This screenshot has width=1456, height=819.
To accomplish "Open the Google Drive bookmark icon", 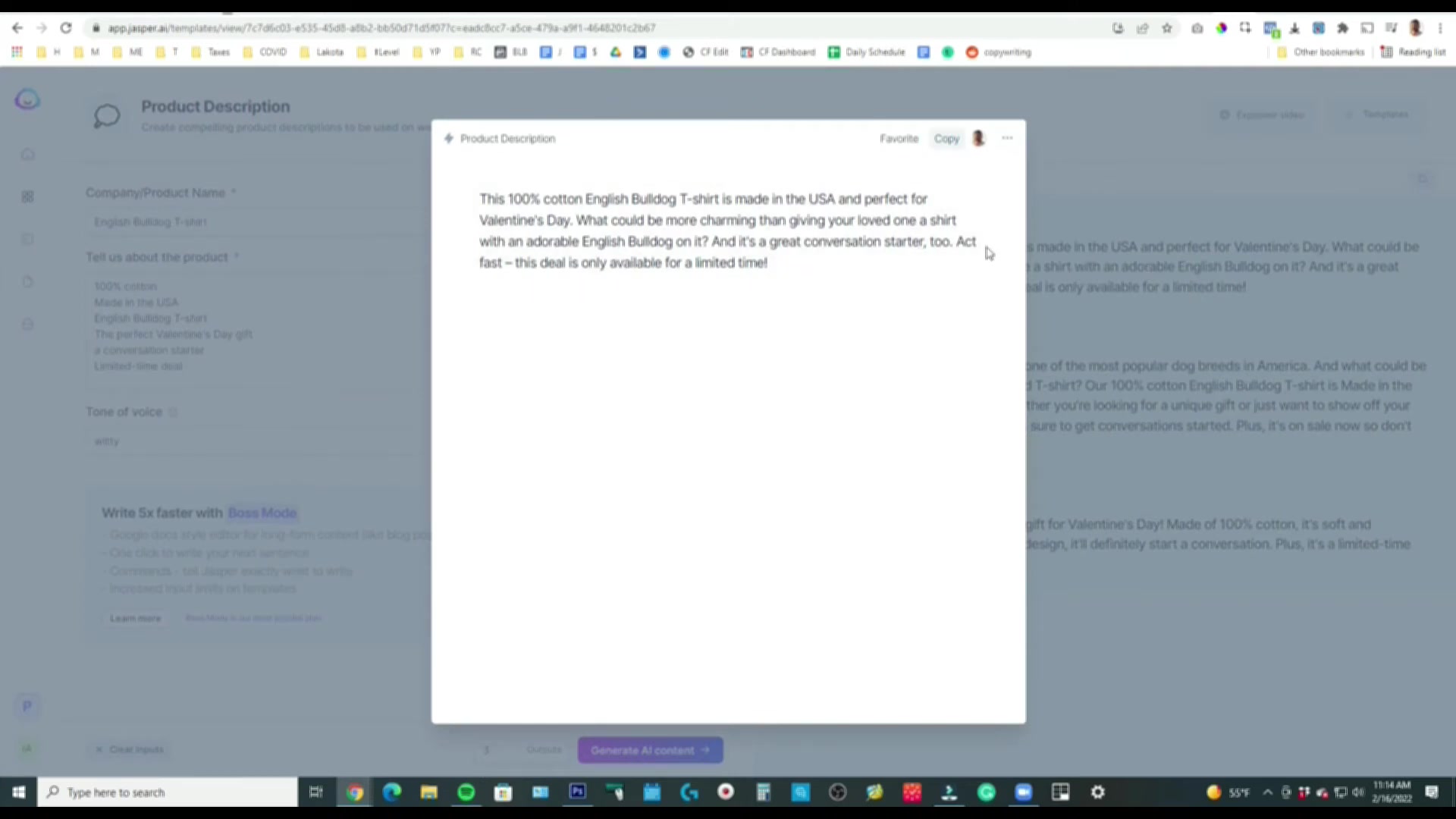I will [616, 52].
